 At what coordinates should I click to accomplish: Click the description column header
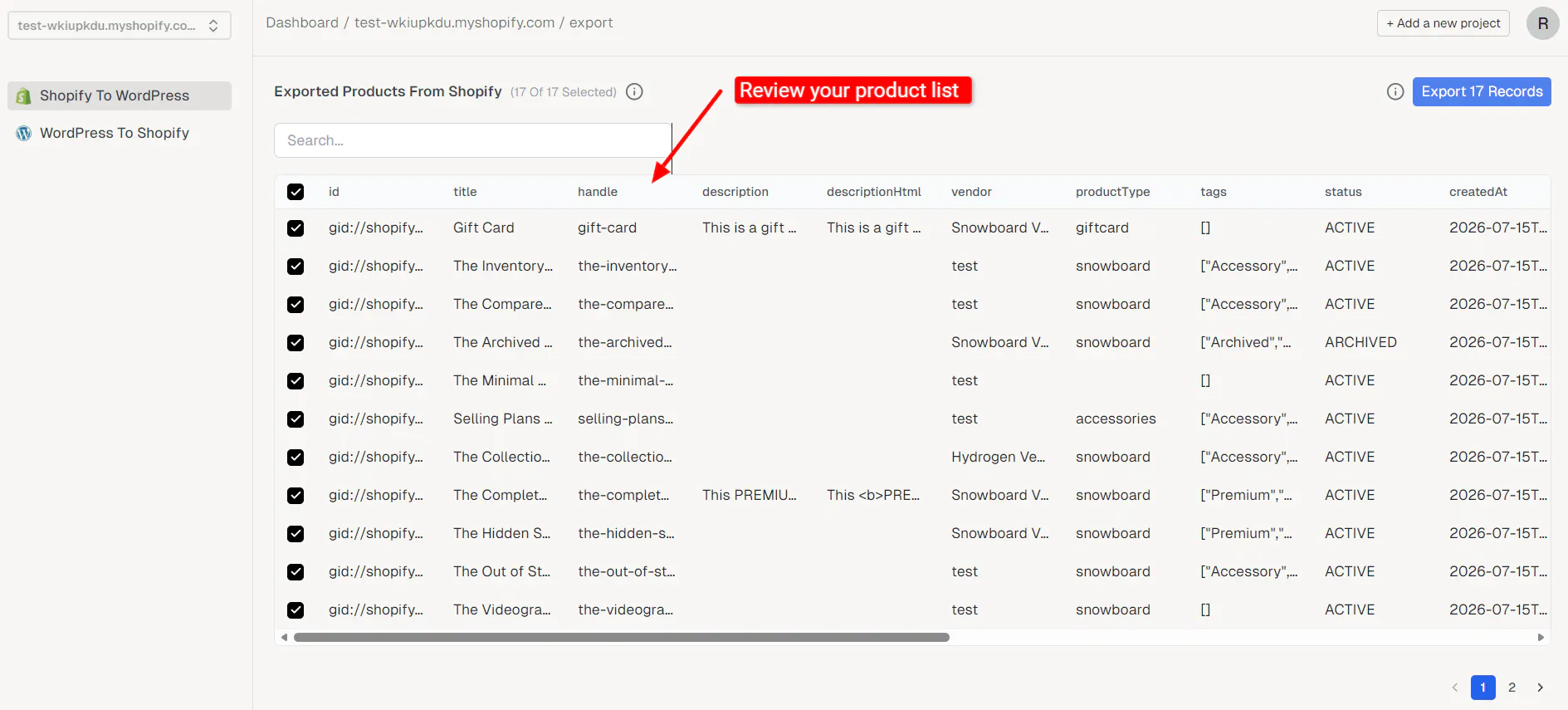735,192
